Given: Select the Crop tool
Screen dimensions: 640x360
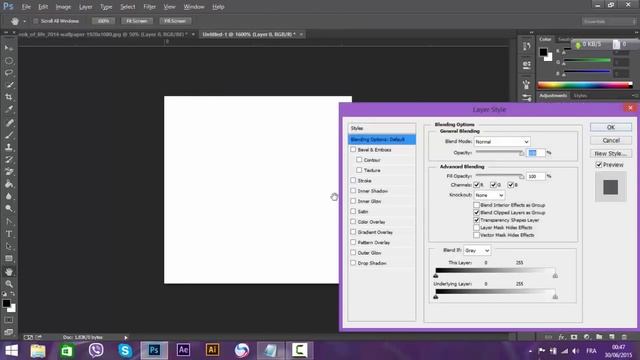Looking at the screenshot, I should [9, 97].
